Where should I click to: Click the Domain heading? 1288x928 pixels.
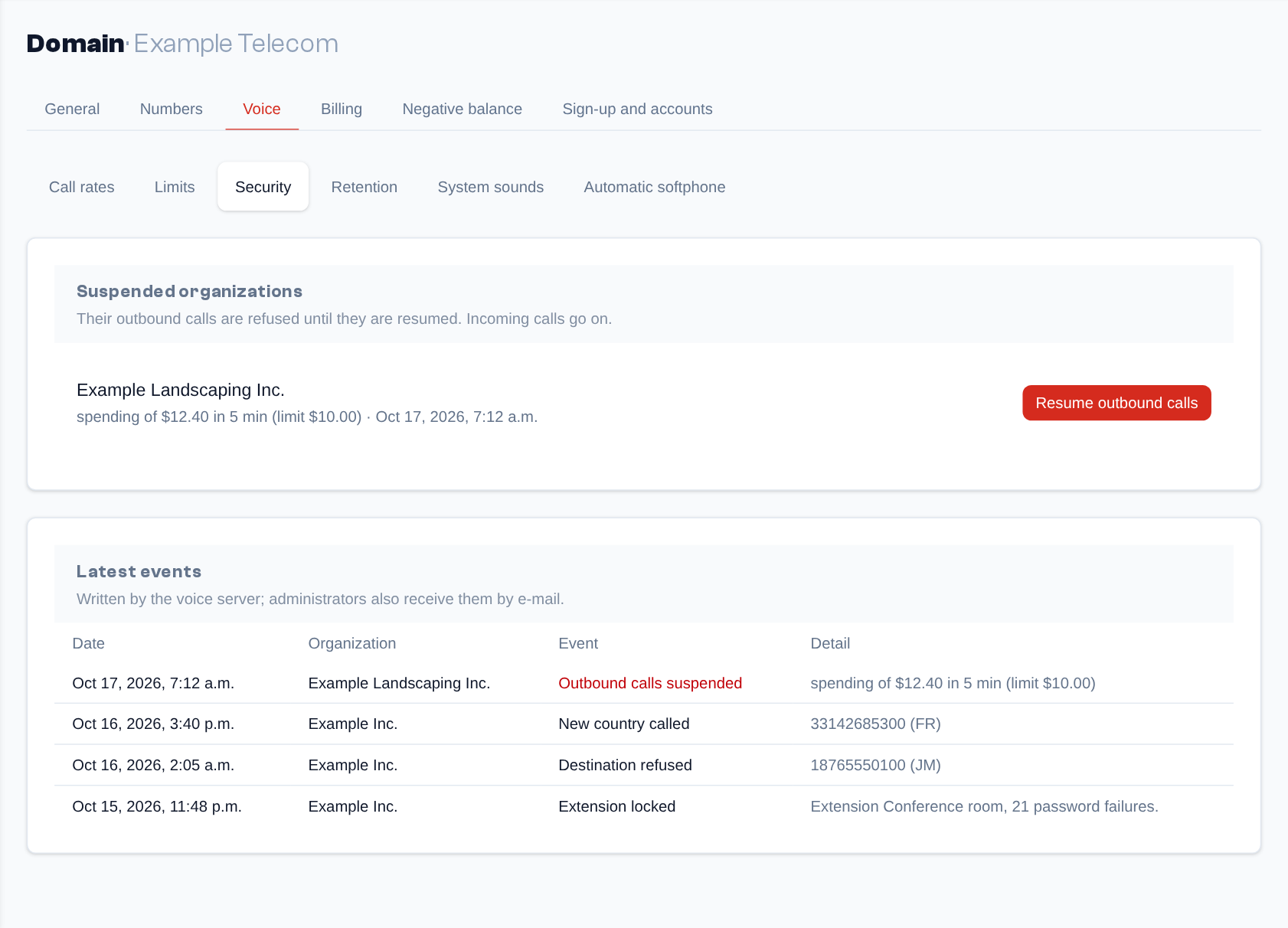pyautogui.click(x=75, y=44)
